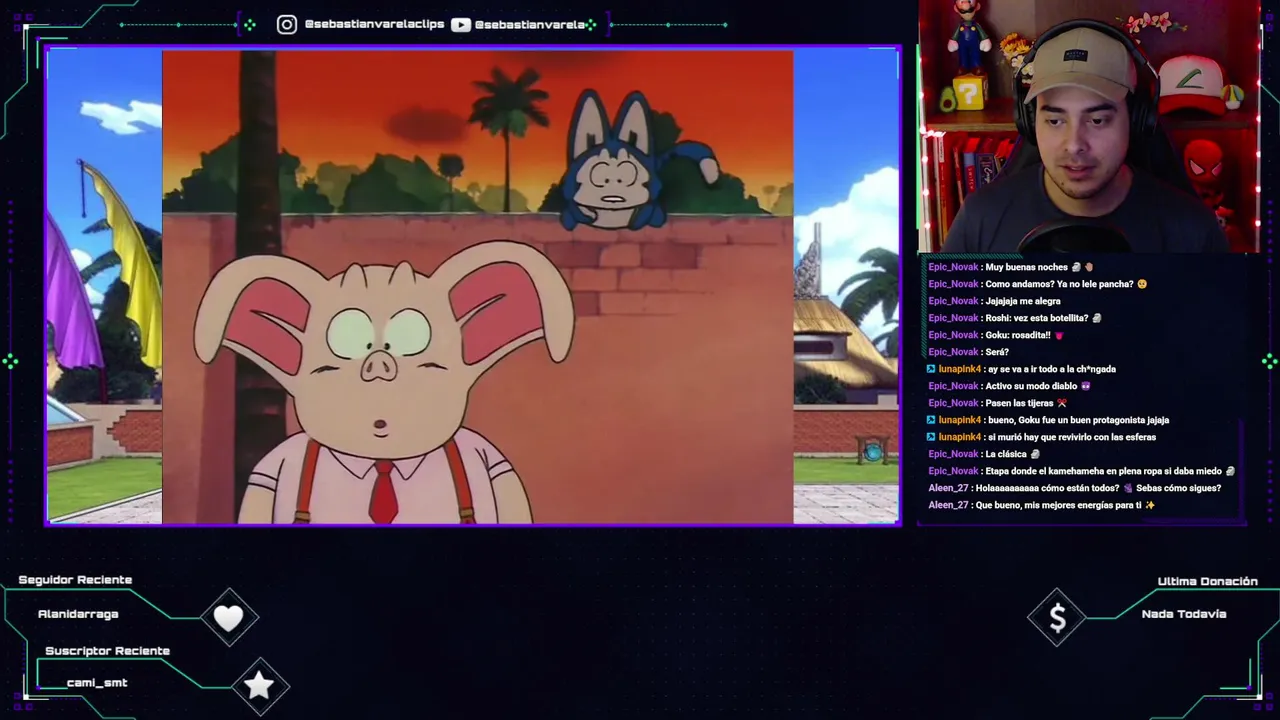This screenshot has height=720, width=1280.
Task: Select recent follower name Alanidarraga
Action: 78,614
